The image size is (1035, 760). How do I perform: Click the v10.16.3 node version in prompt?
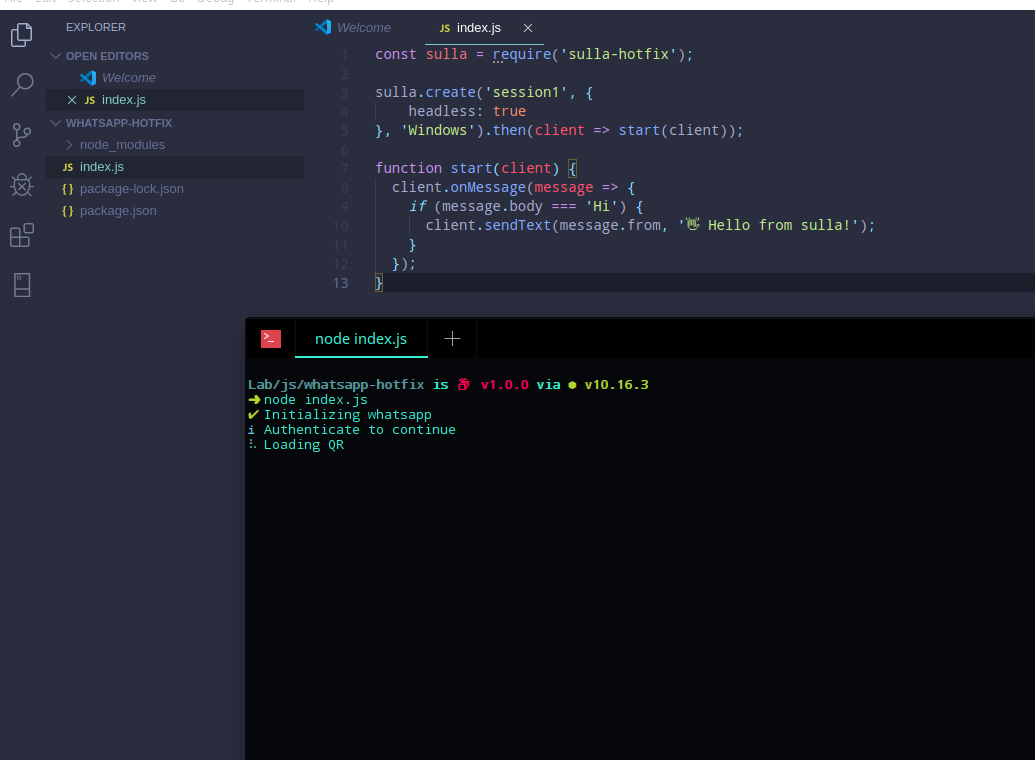tap(617, 384)
